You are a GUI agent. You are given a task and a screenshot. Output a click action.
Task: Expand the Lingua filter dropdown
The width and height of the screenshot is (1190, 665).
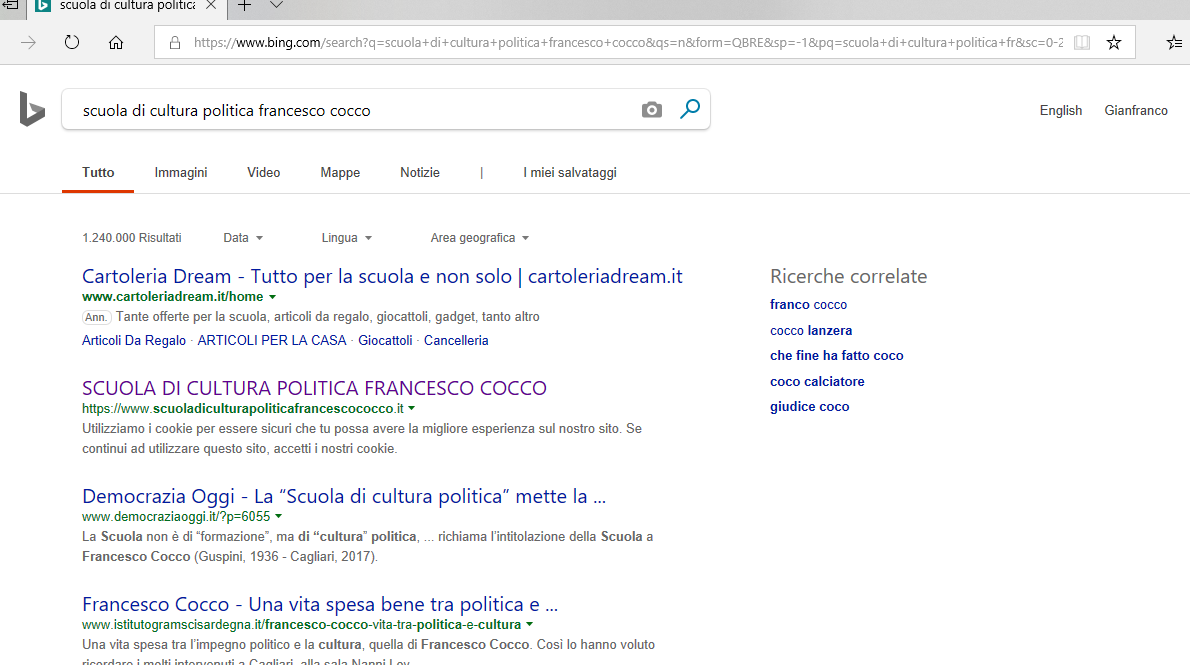click(x=347, y=238)
